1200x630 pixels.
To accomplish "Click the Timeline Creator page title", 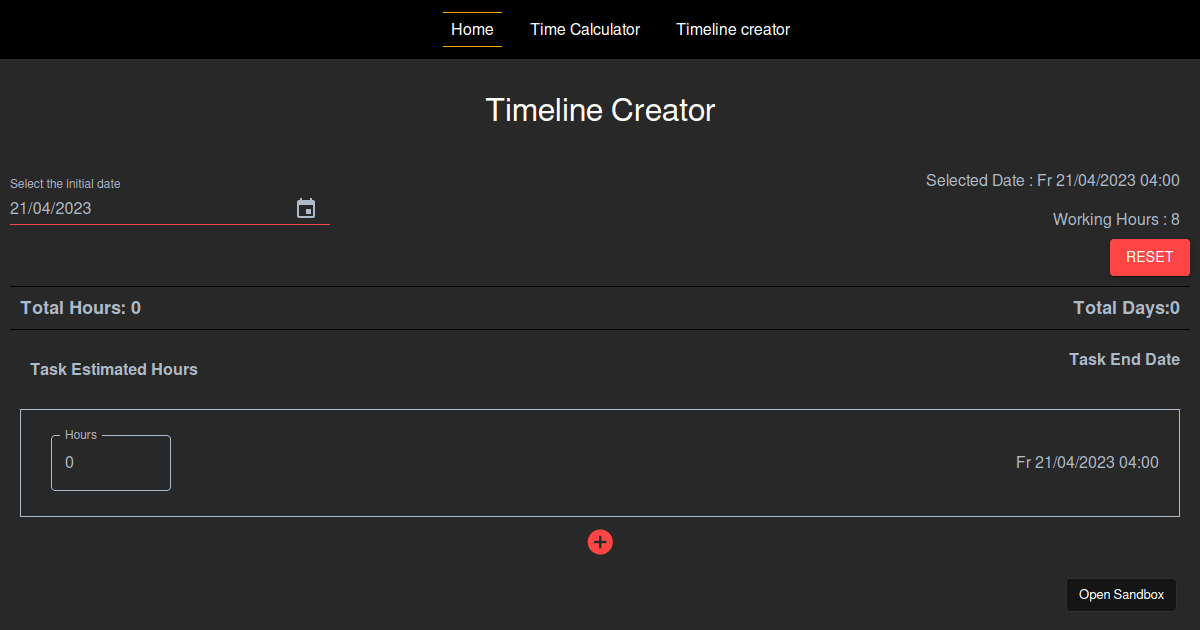I will click(x=600, y=110).
